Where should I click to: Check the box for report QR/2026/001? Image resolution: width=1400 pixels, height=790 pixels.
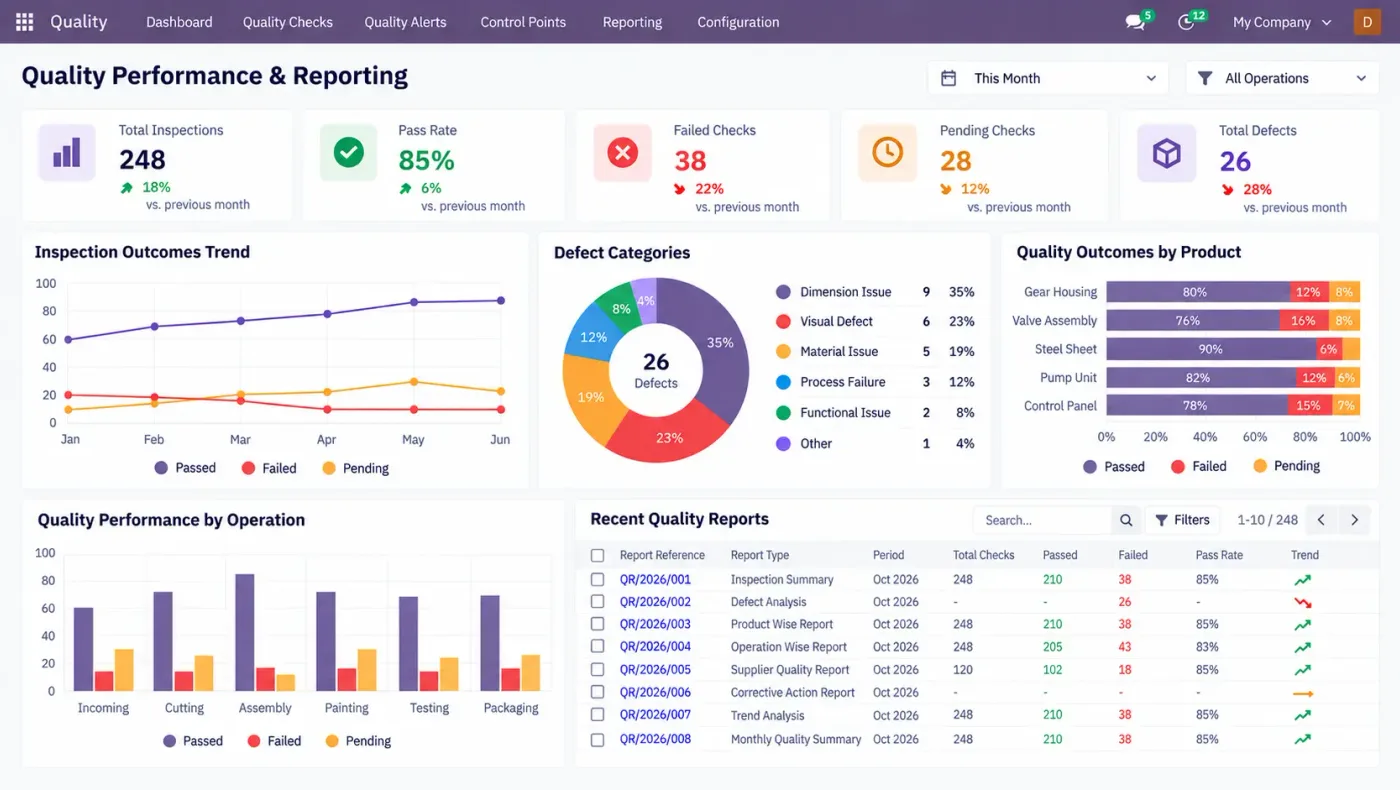(x=597, y=580)
